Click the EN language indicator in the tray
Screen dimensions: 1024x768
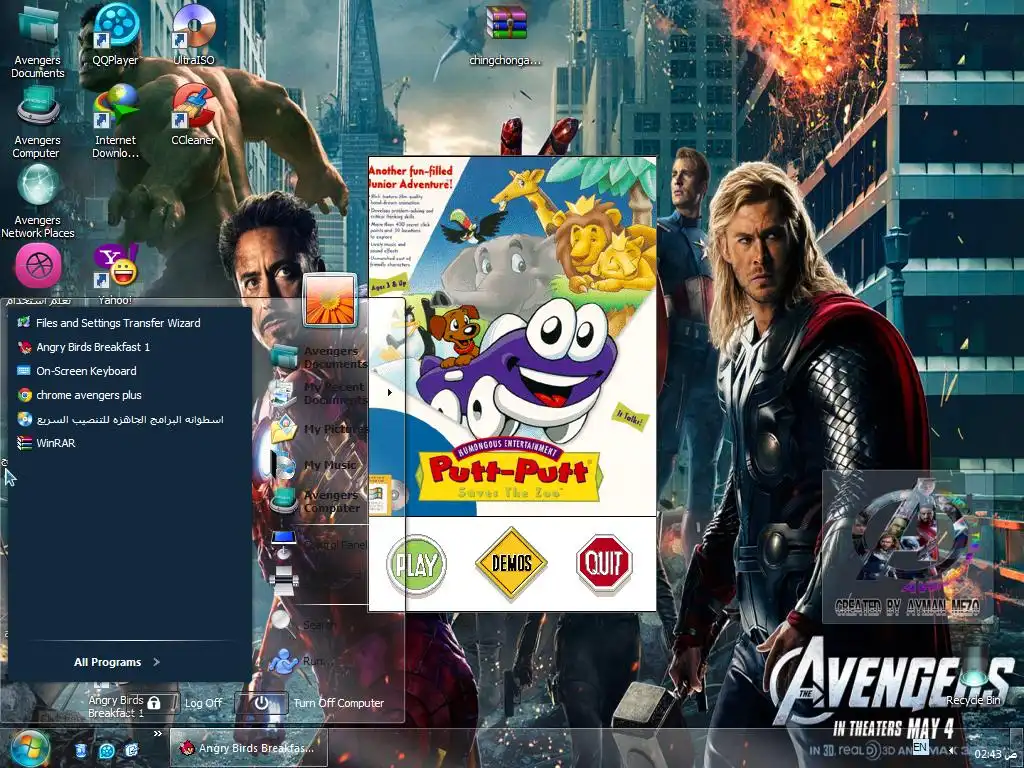pyautogui.click(x=920, y=746)
